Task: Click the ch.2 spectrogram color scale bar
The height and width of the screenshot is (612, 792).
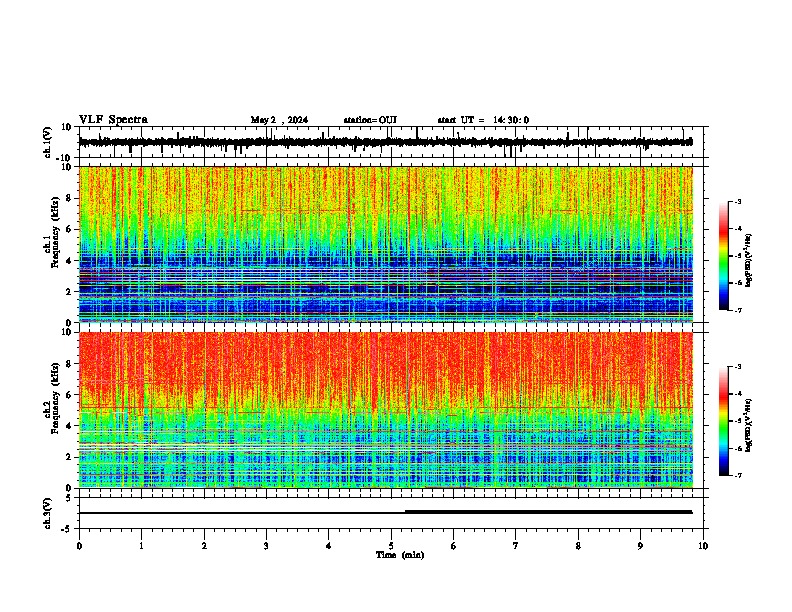Action: [724, 421]
